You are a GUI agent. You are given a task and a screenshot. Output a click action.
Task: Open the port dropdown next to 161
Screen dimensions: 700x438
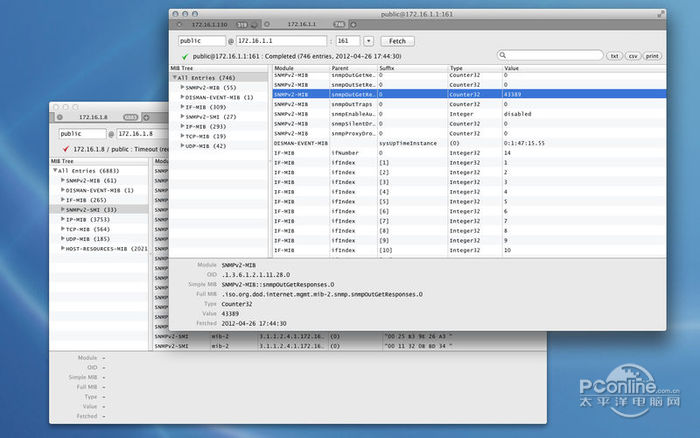369,40
